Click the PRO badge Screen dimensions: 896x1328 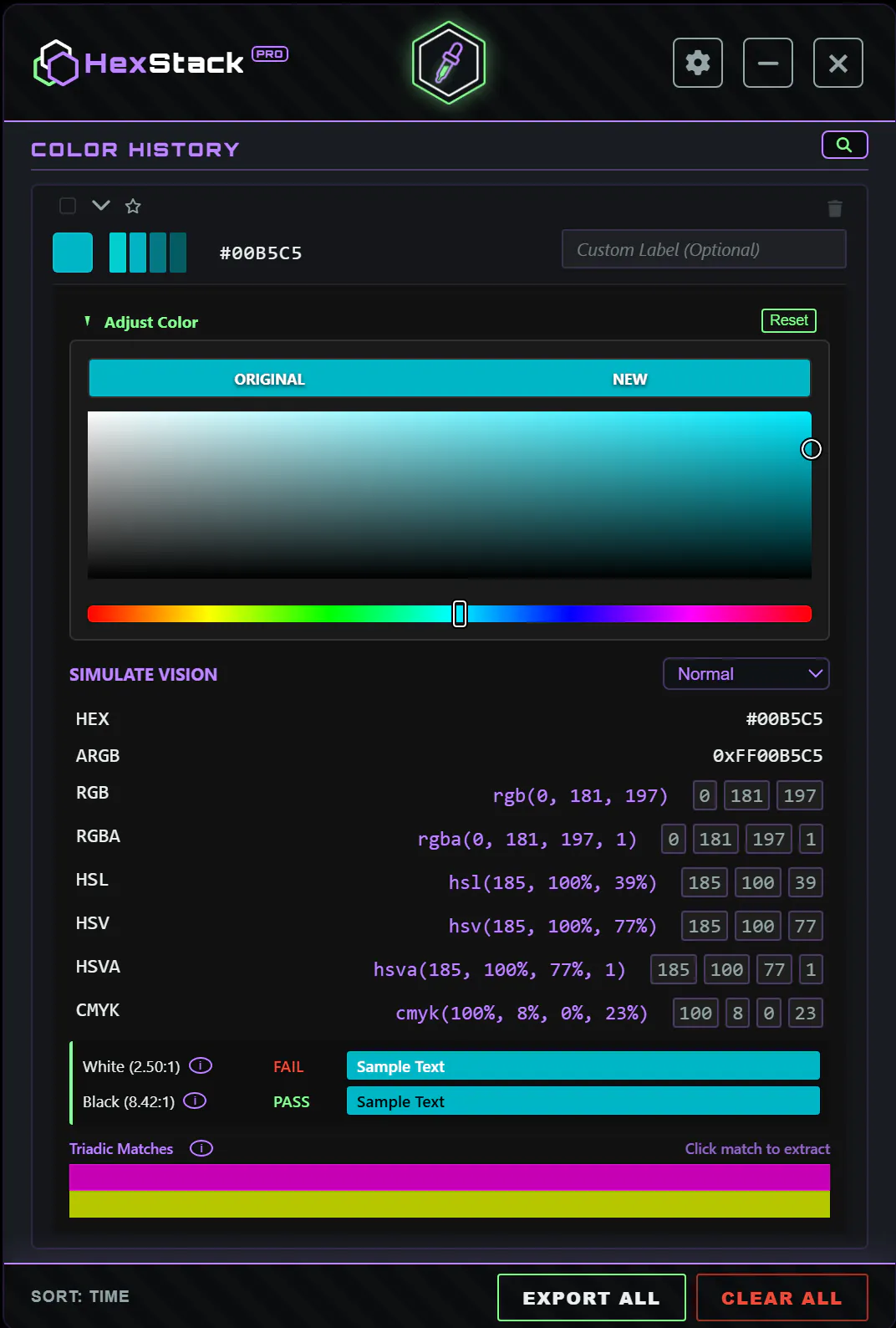(270, 54)
